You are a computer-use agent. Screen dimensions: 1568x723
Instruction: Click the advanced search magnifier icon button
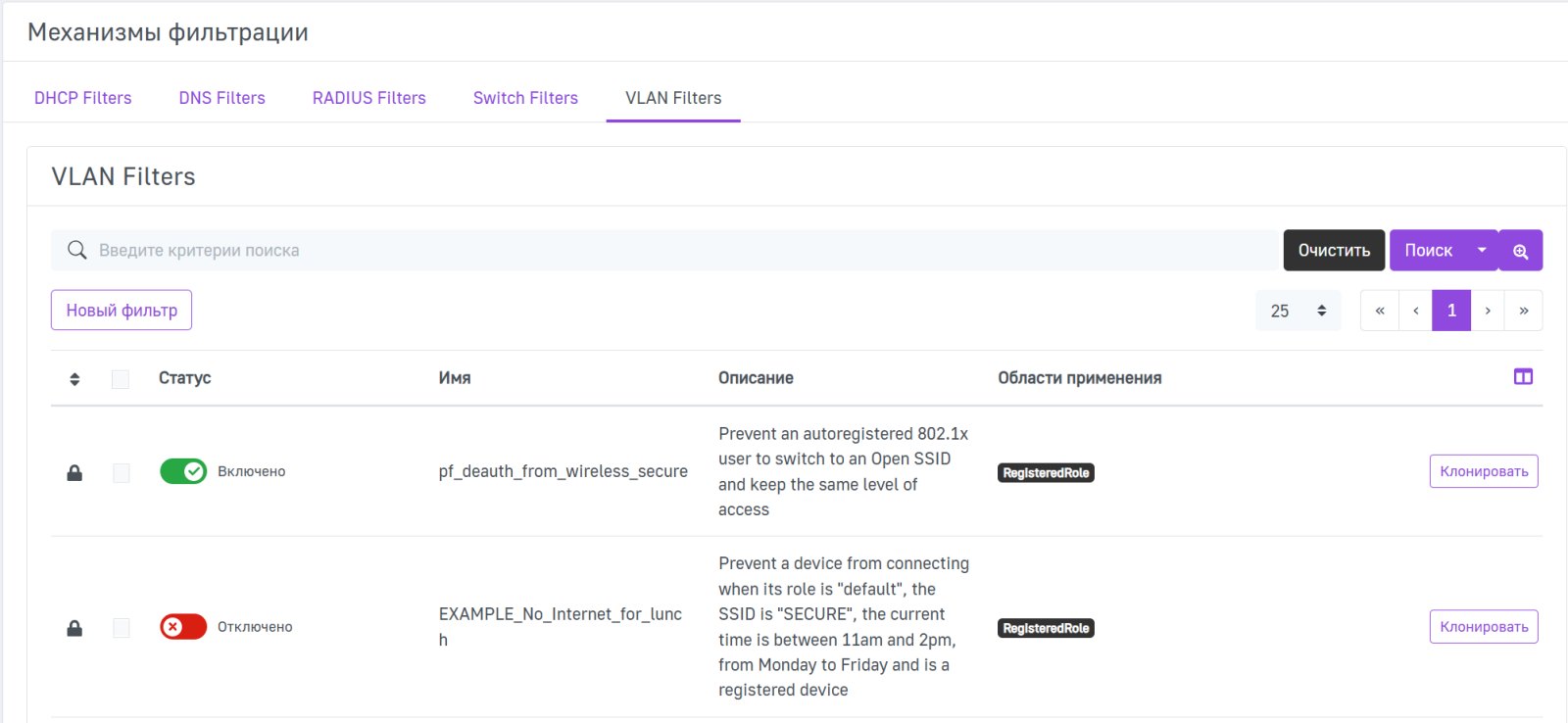[x=1520, y=251]
